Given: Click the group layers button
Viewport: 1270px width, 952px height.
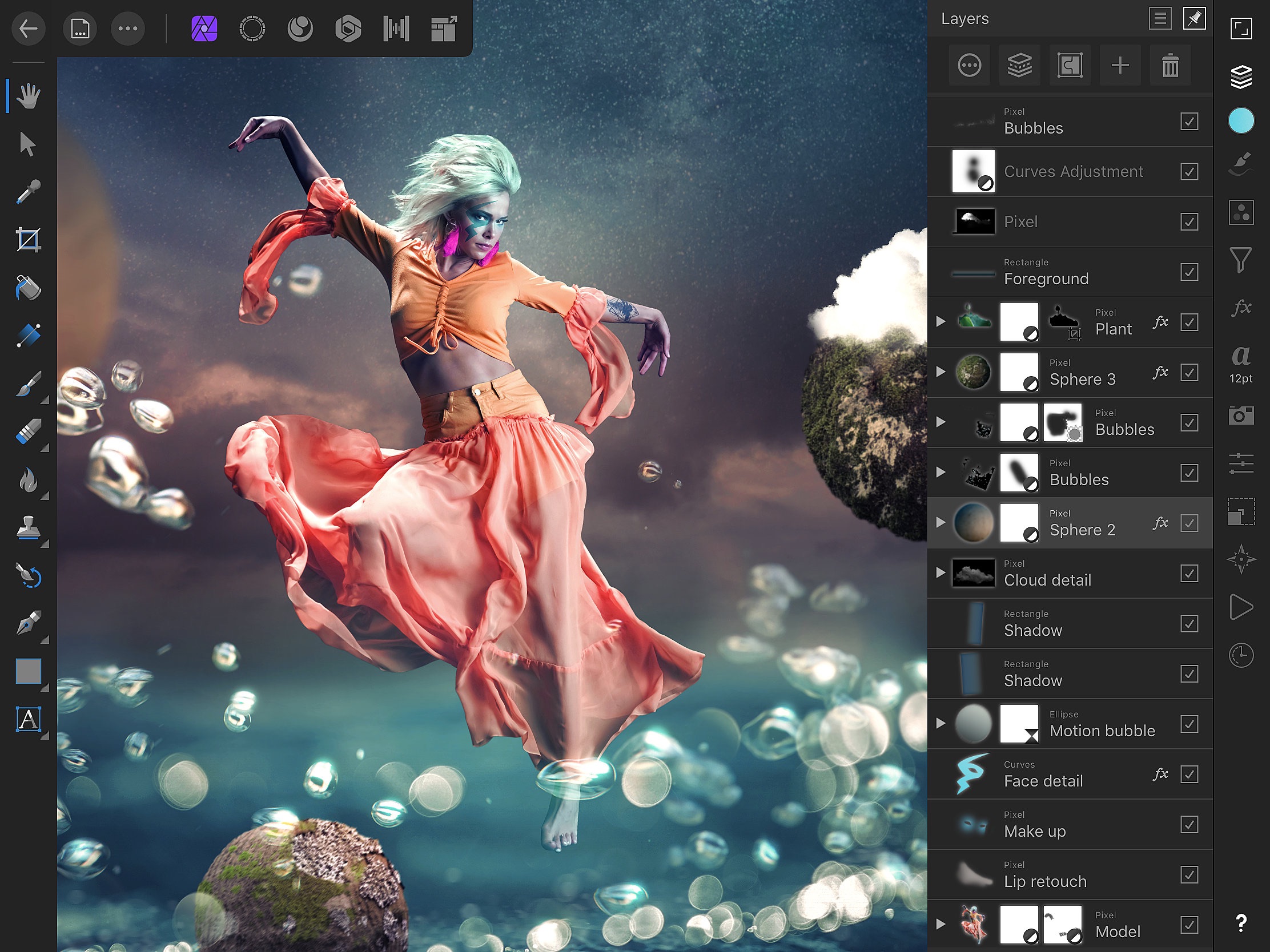Looking at the screenshot, I should [x=1020, y=66].
